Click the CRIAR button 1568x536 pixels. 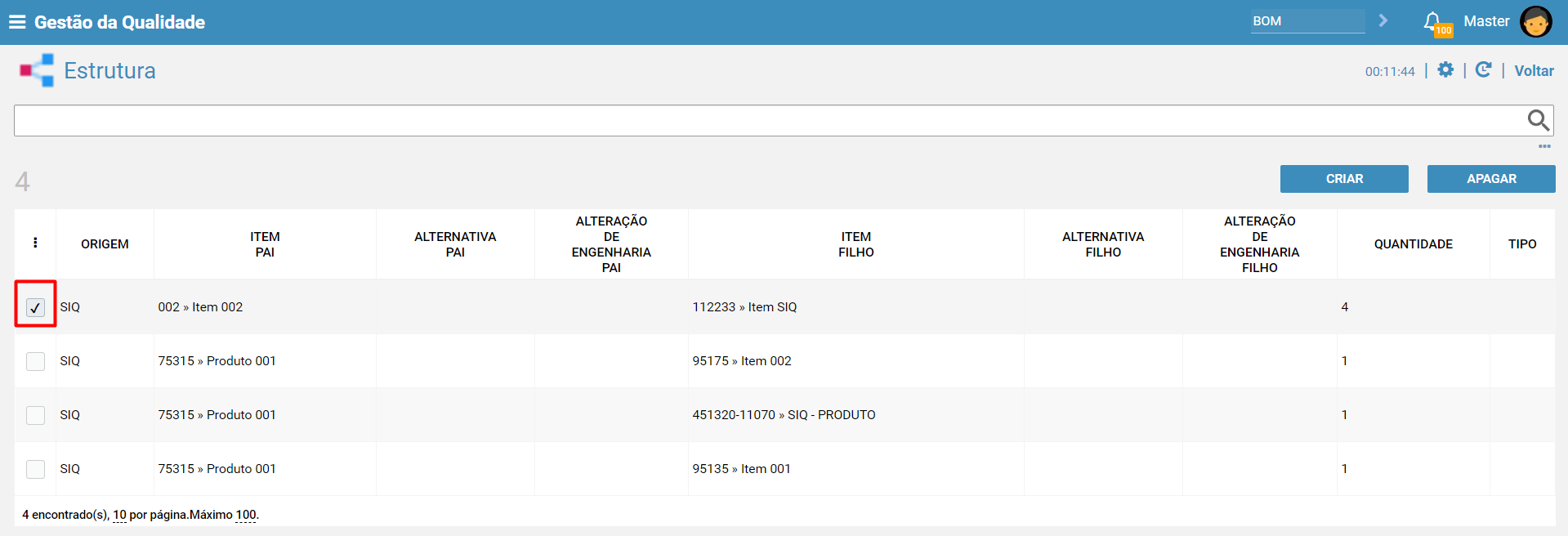click(x=1344, y=179)
